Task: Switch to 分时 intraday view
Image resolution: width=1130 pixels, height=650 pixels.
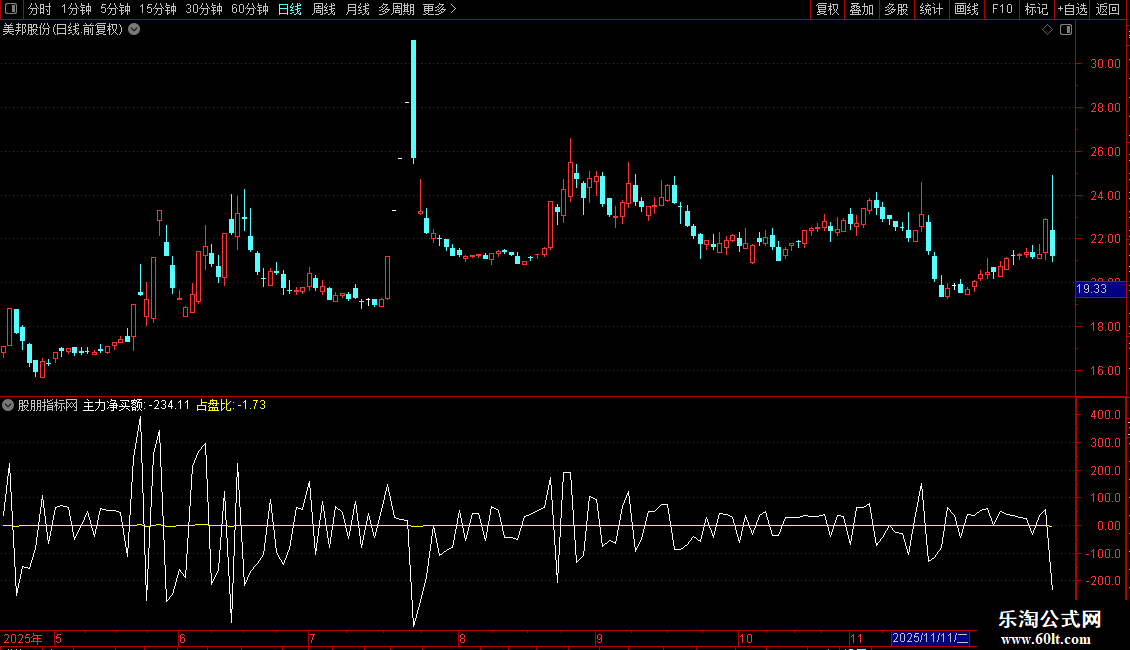Action: (40, 9)
